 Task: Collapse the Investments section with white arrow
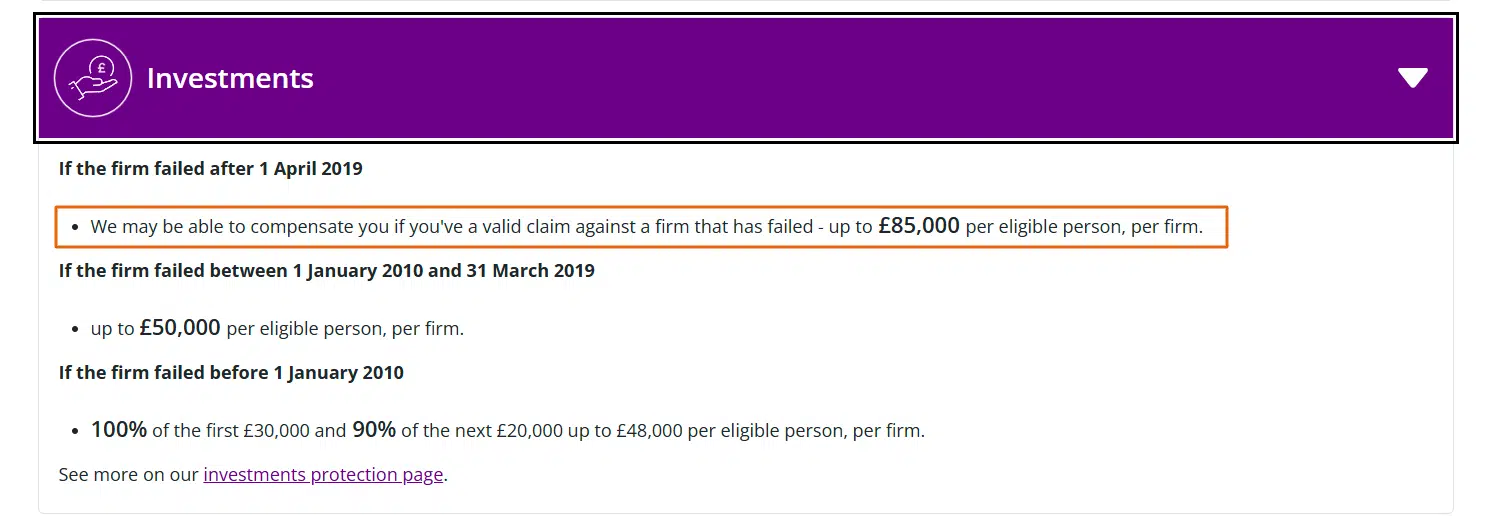coord(1412,78)
